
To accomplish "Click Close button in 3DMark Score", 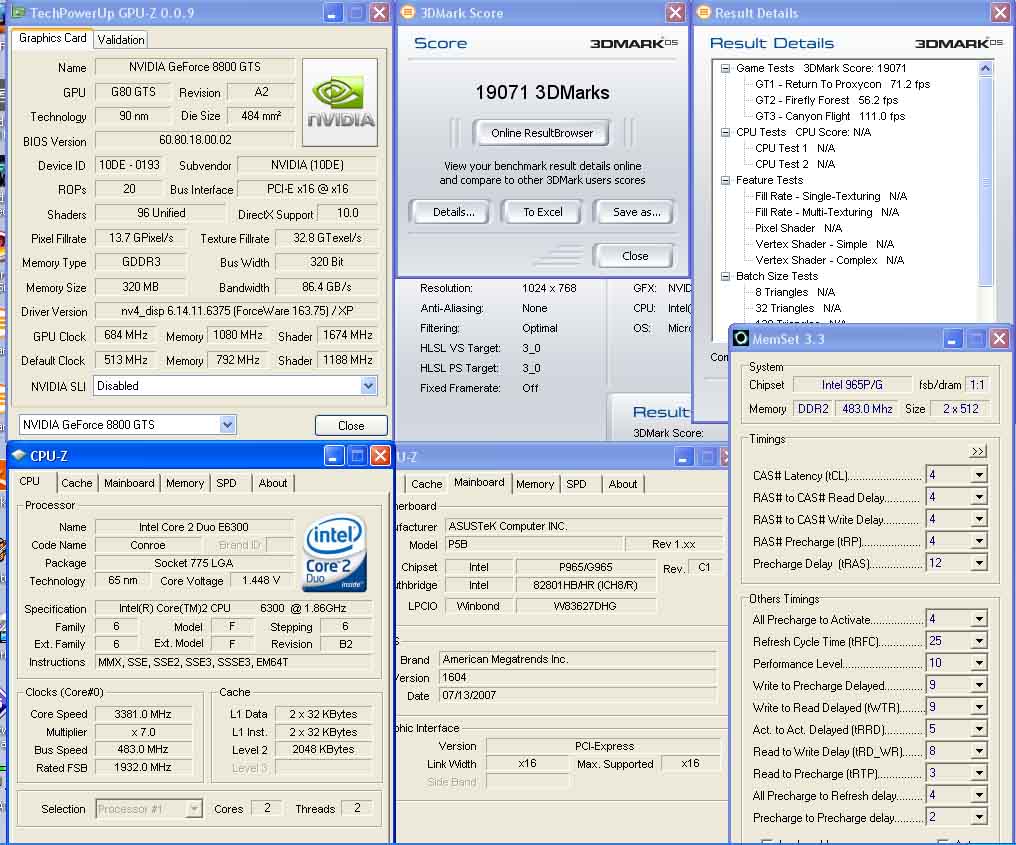I will pos(635,256).
